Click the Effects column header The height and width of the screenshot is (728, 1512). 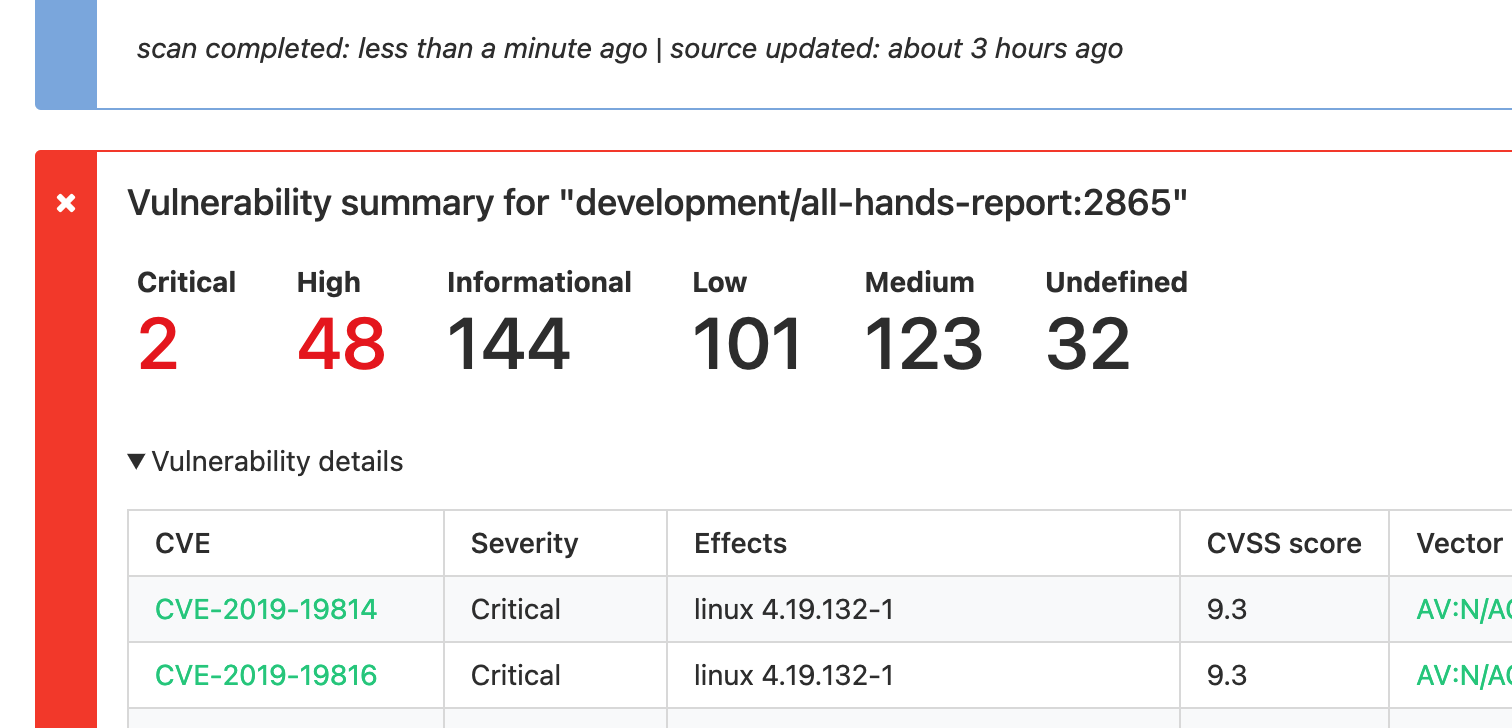[923, 543]
